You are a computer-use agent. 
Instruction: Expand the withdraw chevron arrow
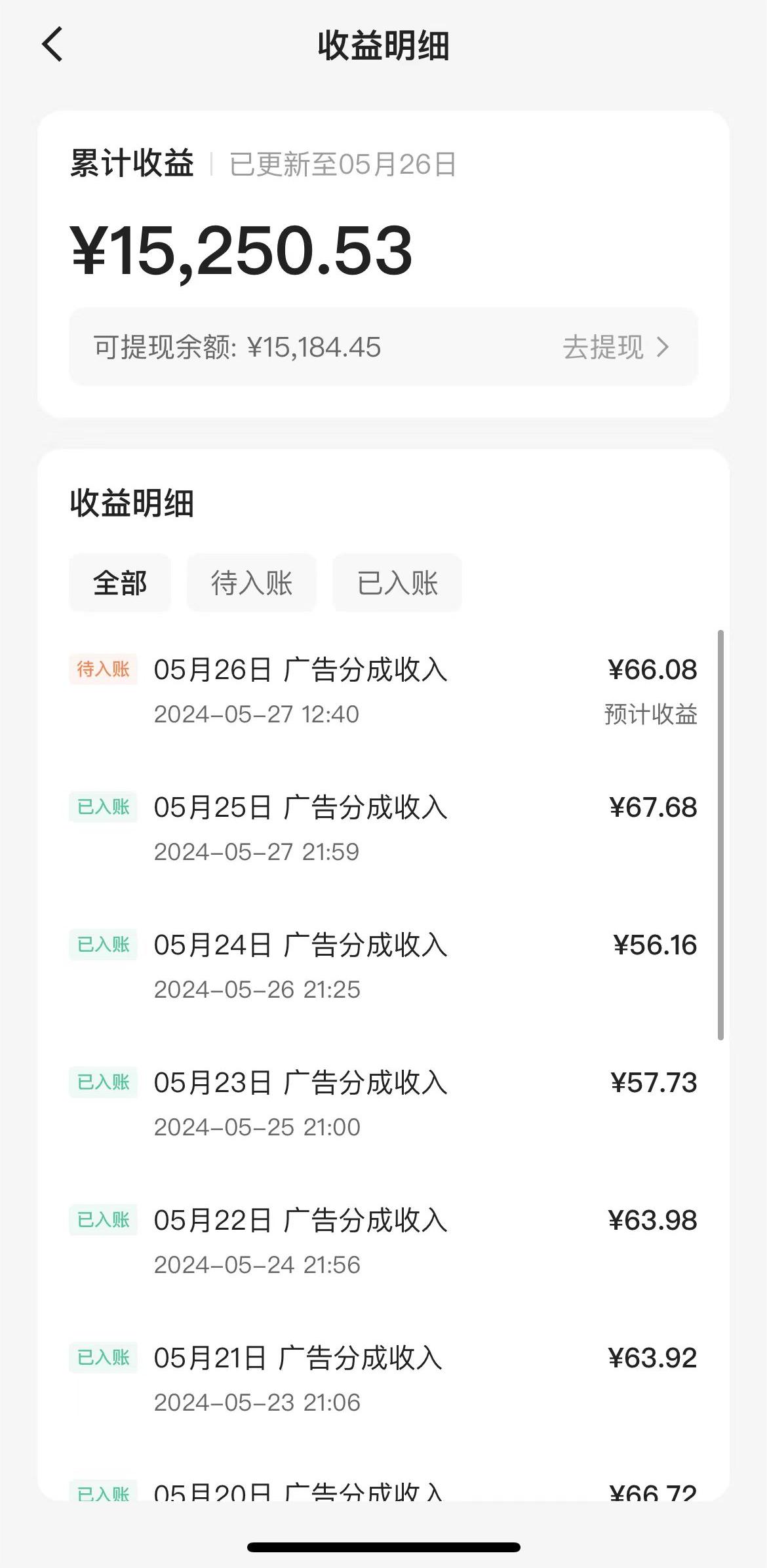(x=663, y=347)
